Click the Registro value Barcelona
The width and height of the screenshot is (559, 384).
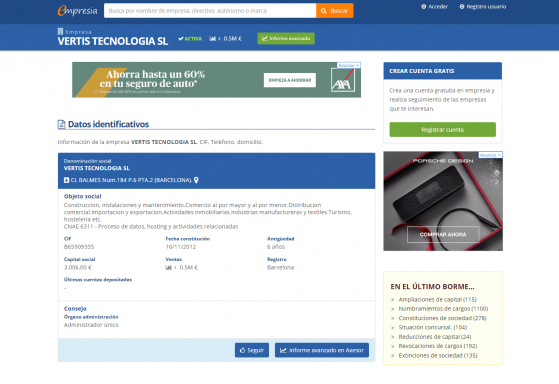coord(281,267)
